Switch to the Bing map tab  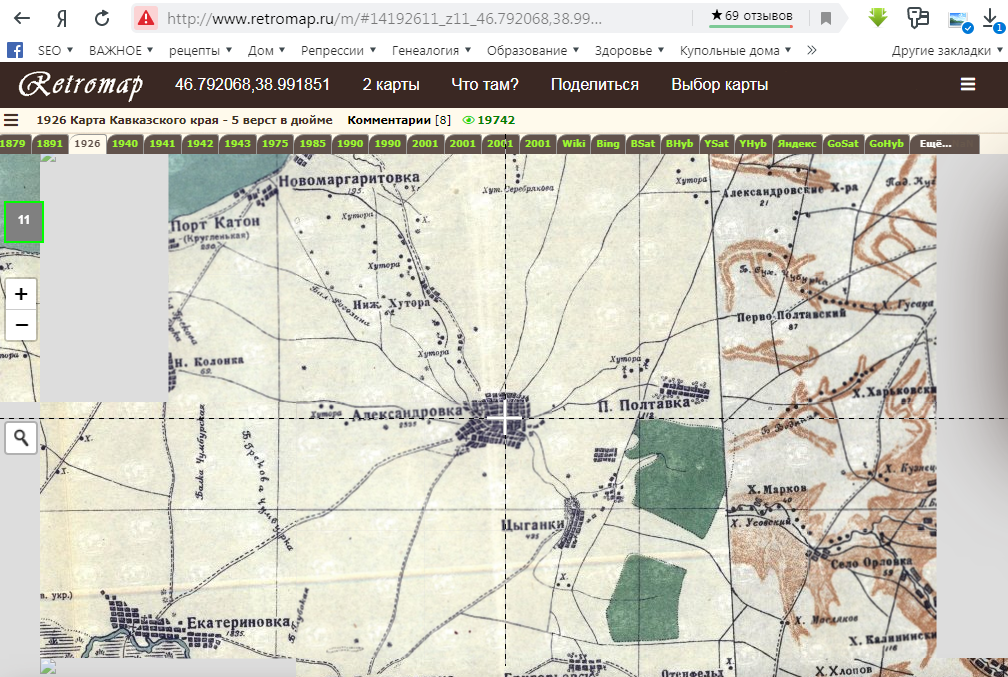tap(608, 144)
